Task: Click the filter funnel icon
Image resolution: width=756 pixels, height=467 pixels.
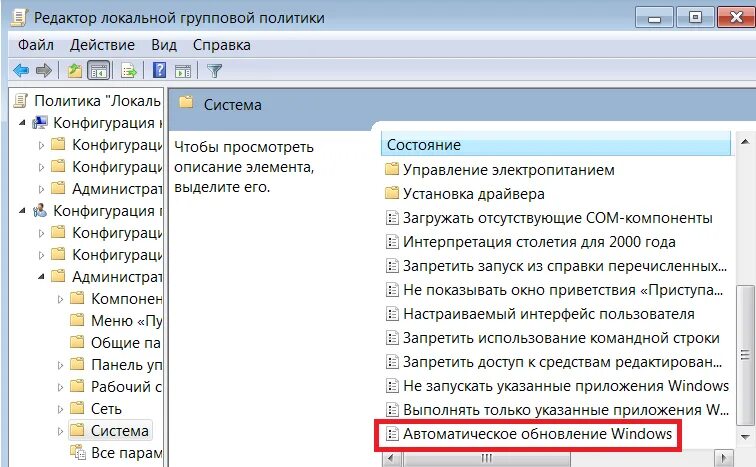Action: (x=214, y=71)
